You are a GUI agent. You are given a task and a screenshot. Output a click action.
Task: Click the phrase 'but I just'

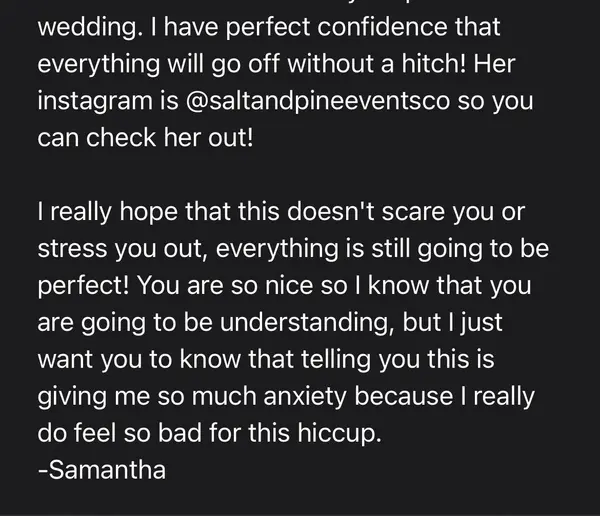[x=446, y=322]
